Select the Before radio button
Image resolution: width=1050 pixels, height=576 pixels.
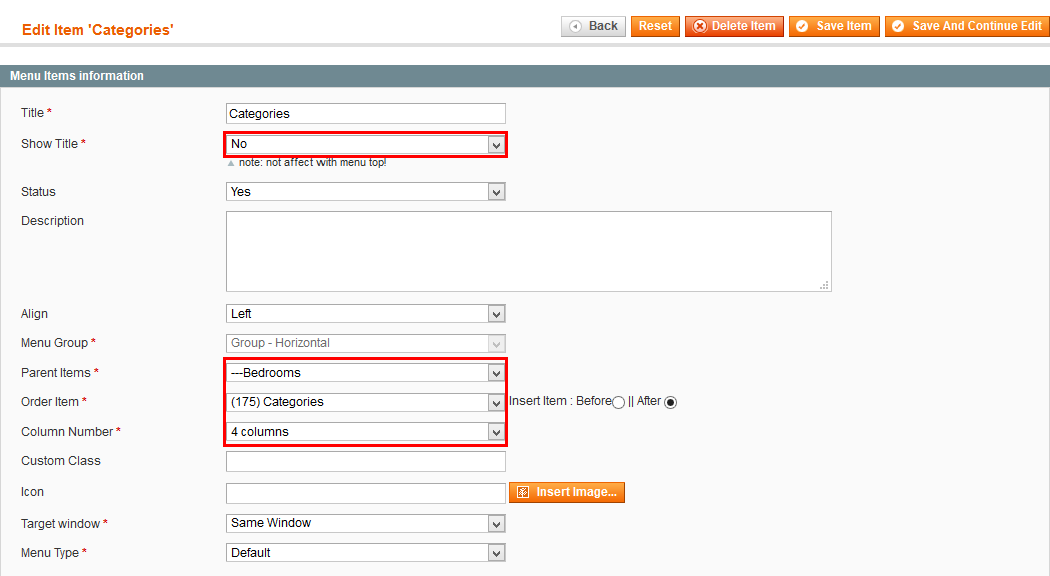(x=619, y=402)
